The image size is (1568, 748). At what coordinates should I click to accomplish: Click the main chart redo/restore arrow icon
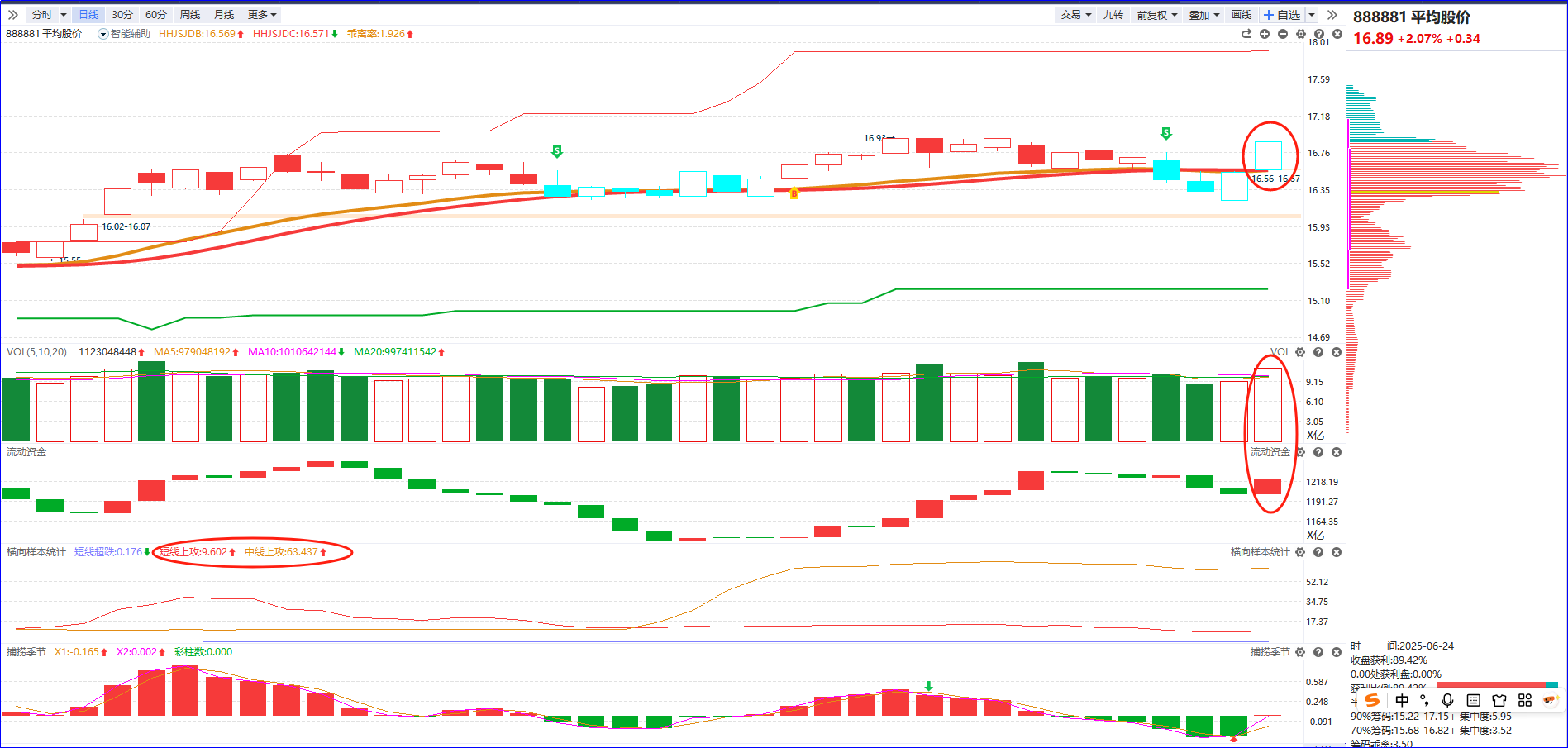point(1246,34)
